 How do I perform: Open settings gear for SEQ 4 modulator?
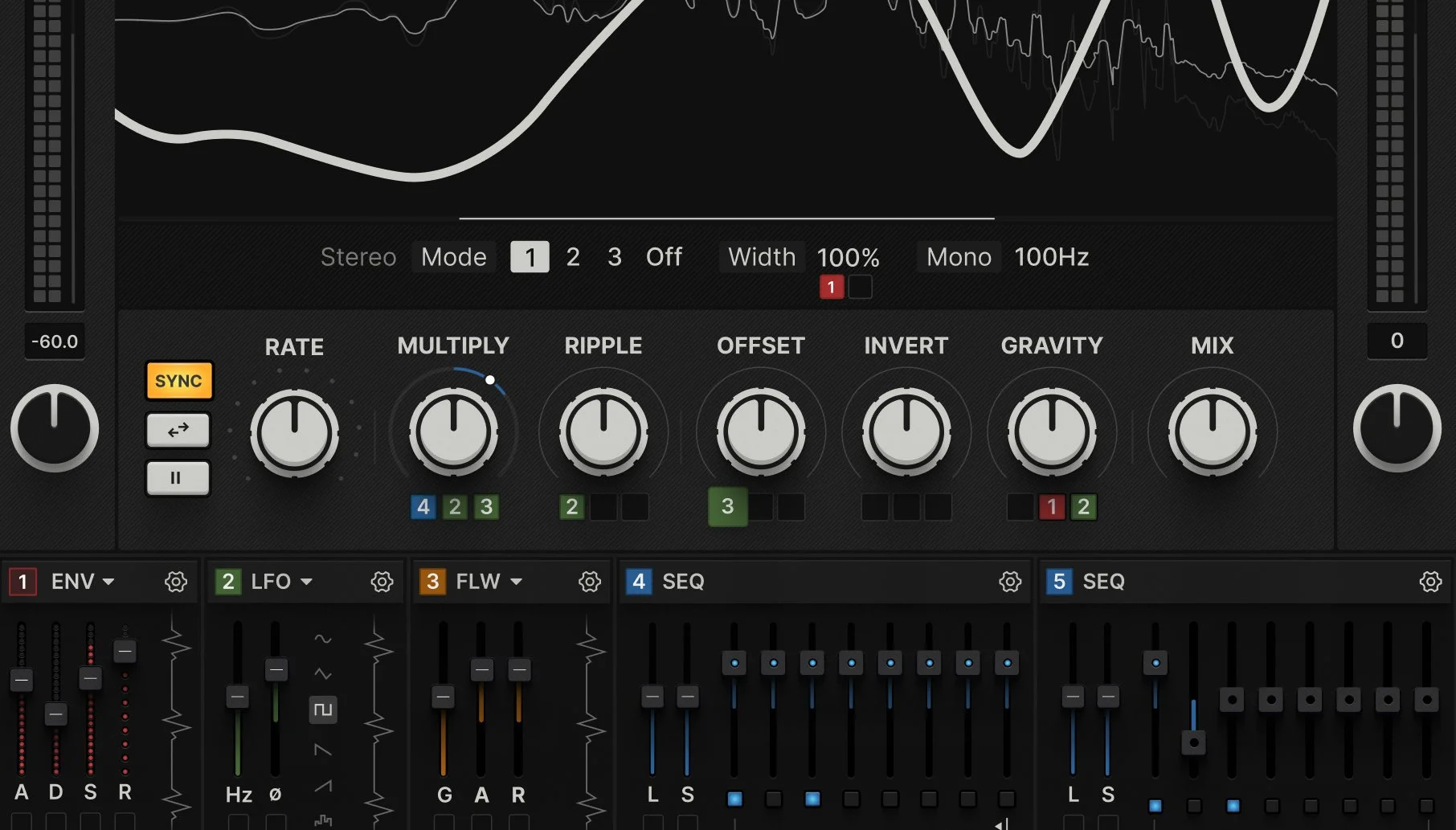click(x=1010, y=582)
